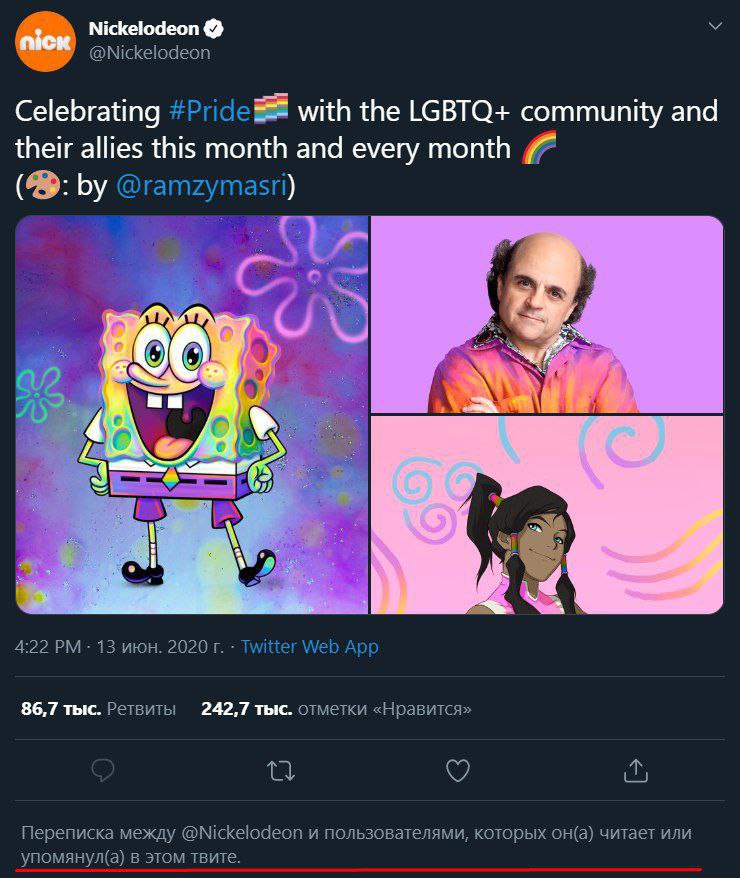Open the rainbow SpongeBob artwork image
The height and width of the screenshot is (878, 740).
coord(192,415)
